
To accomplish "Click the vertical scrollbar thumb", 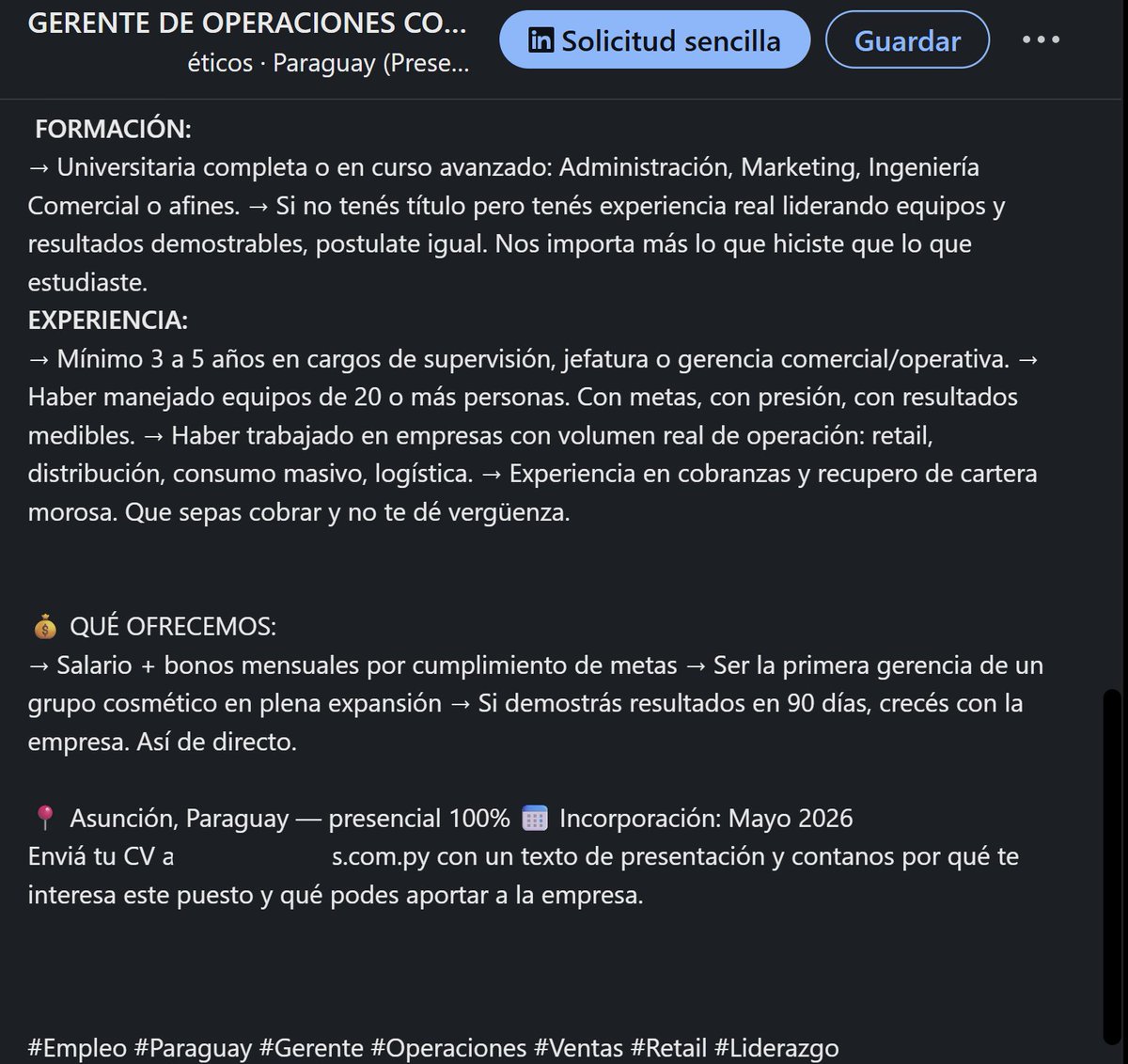I will point(1112,867).
